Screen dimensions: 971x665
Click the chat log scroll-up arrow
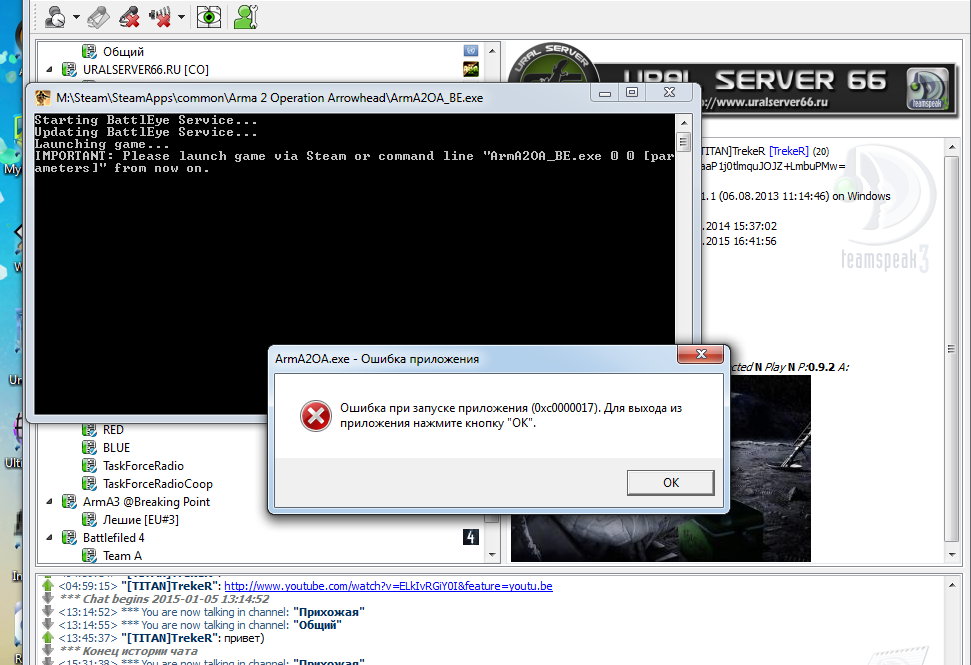(x=952, y=585)
